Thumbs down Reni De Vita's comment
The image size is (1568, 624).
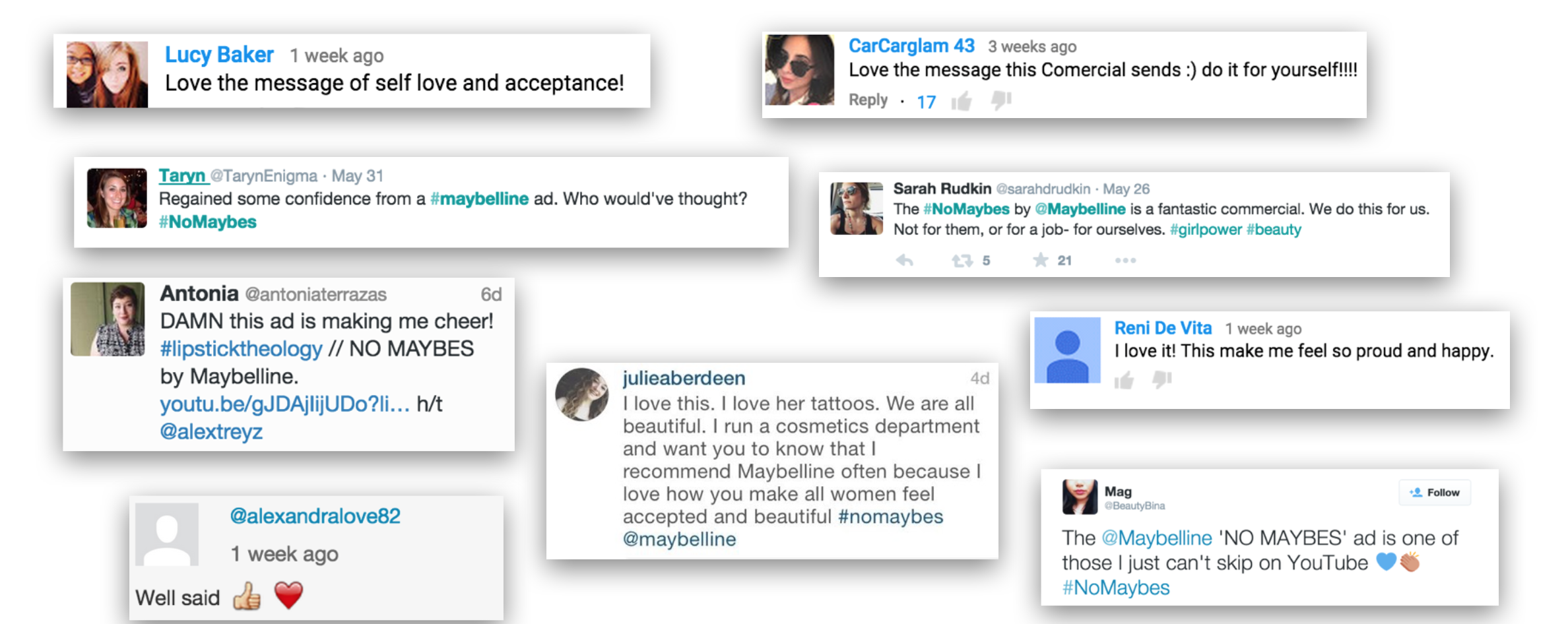(x=1162, y=379)
